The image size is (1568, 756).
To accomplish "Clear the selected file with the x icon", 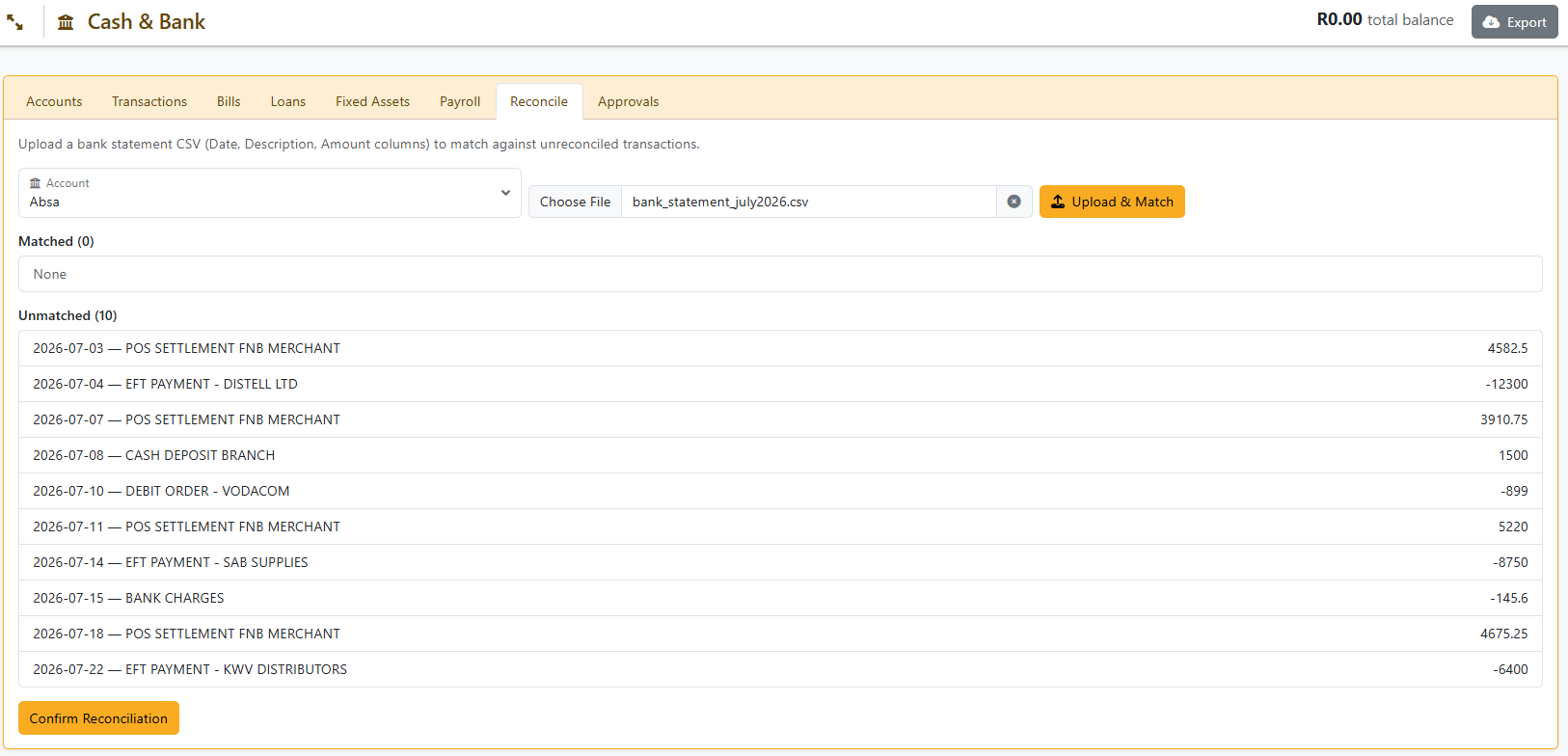I will [x=1014, y=202].
